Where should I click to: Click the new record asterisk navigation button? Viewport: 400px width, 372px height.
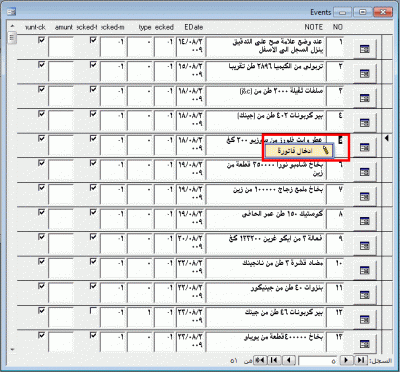coord(260,360)
